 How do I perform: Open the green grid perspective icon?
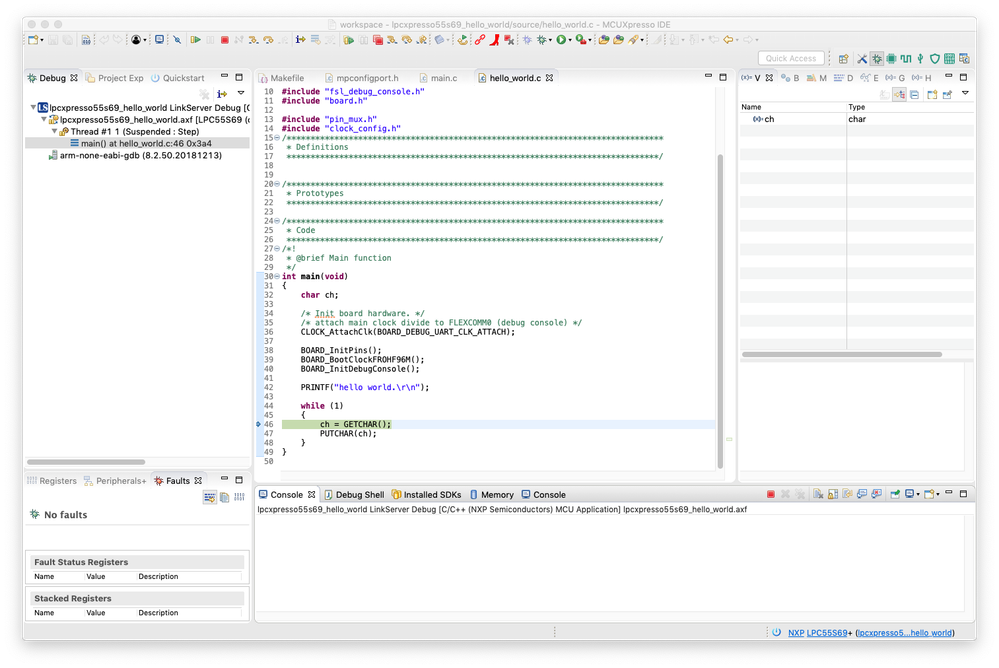pyautogui.click(x=949, y=59)
